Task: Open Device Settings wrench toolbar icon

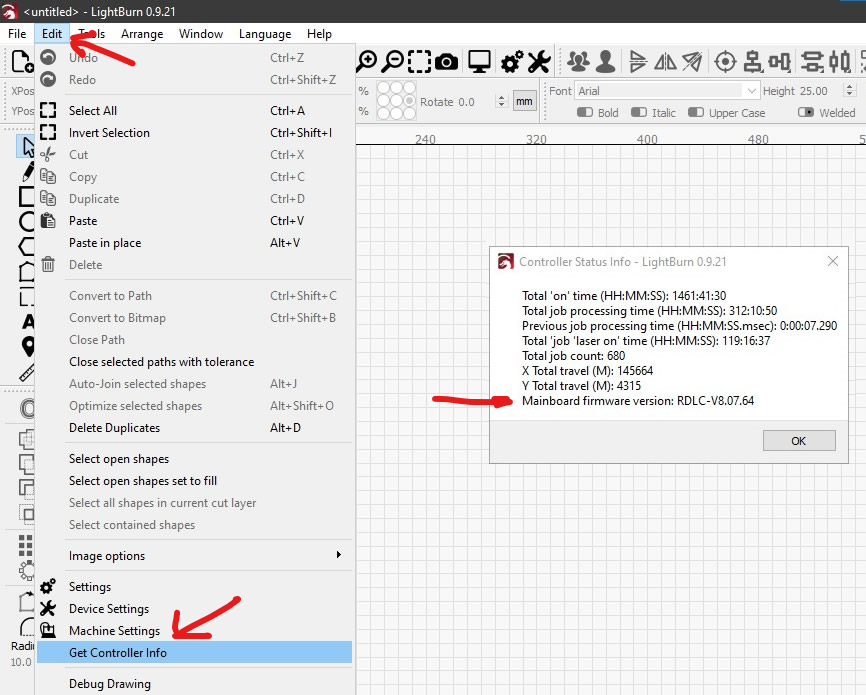Action: point(538,61)
